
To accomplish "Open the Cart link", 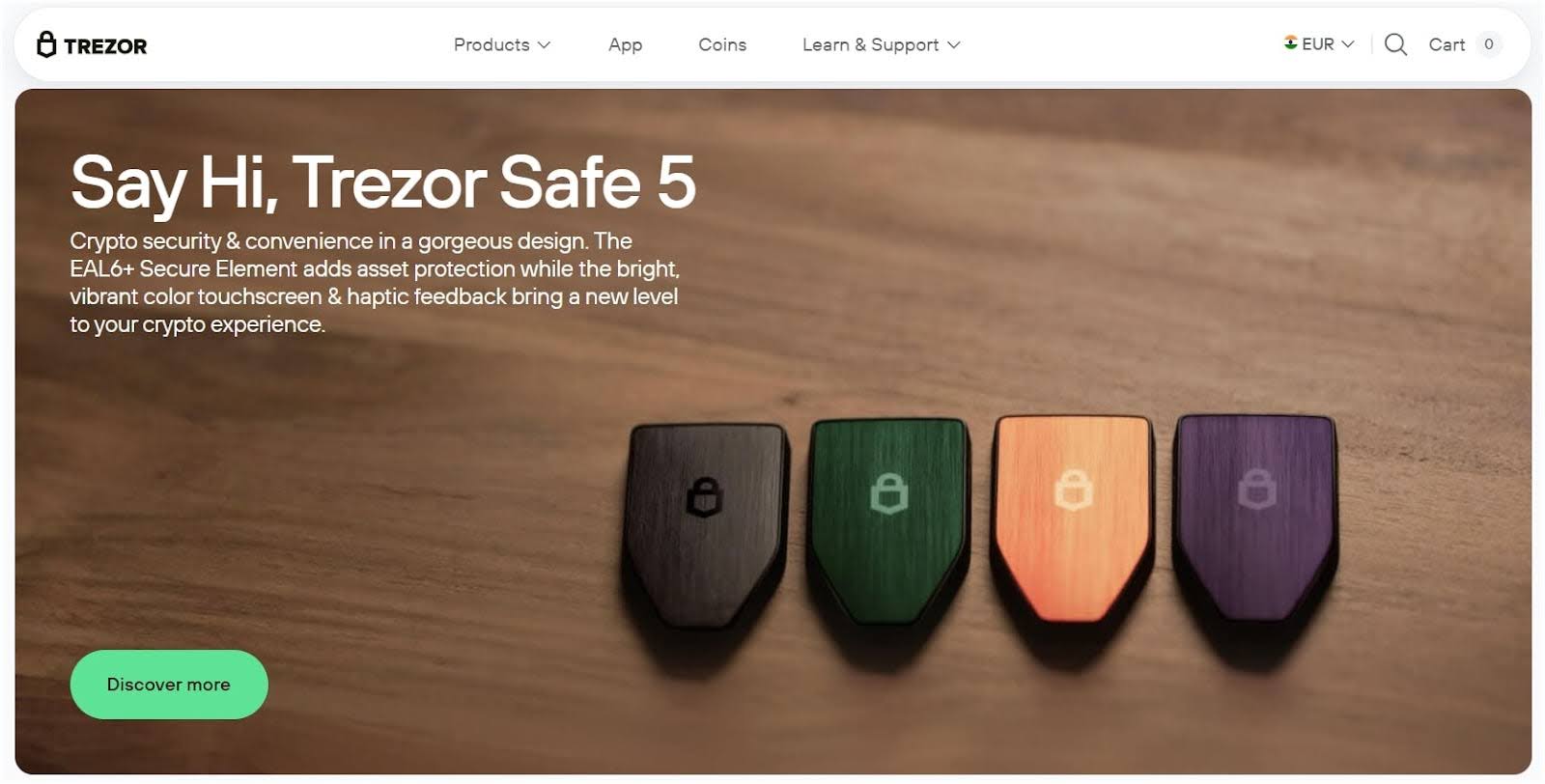I will click(x=1447, y=44).
